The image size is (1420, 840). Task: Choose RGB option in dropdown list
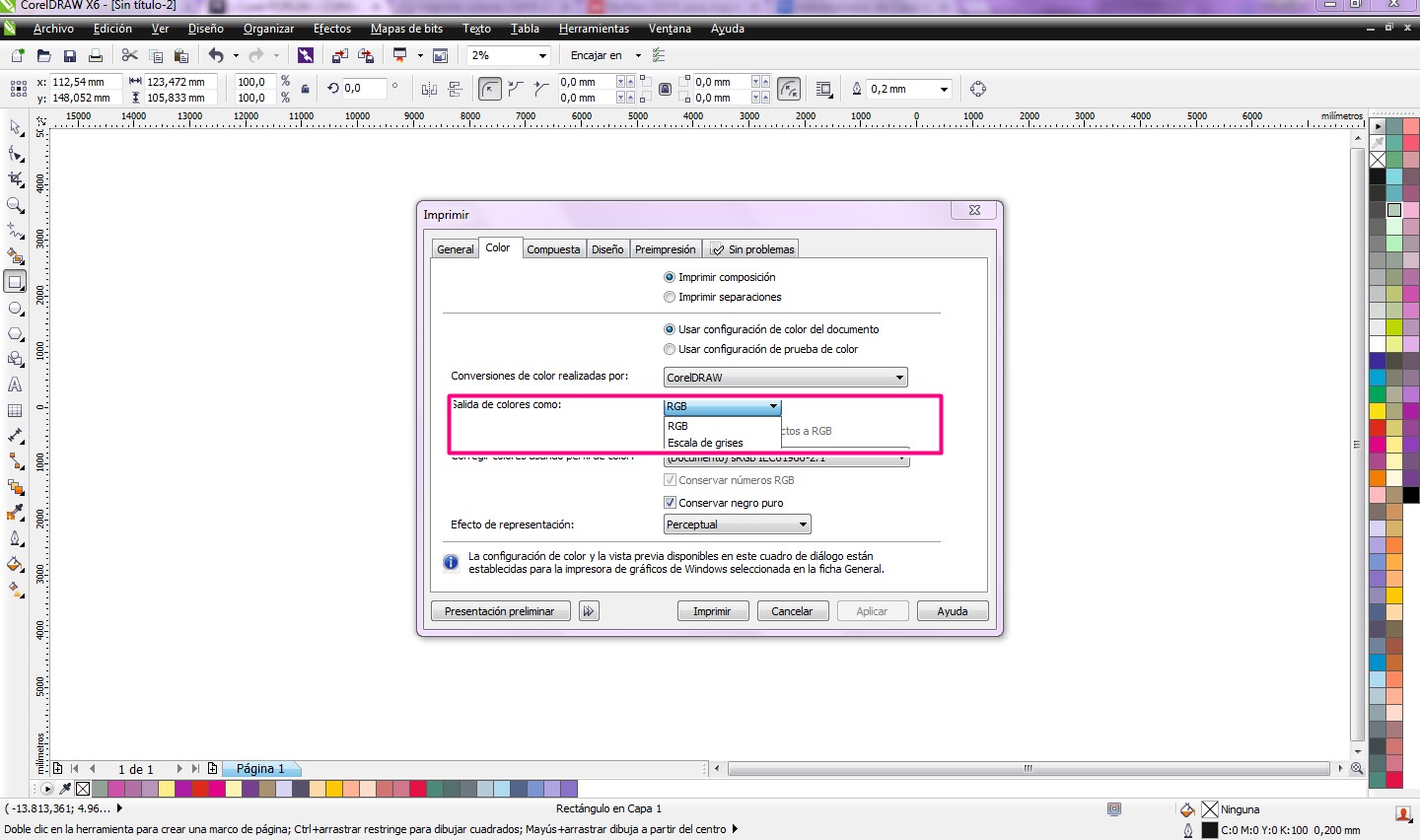[x=722, y=426]
